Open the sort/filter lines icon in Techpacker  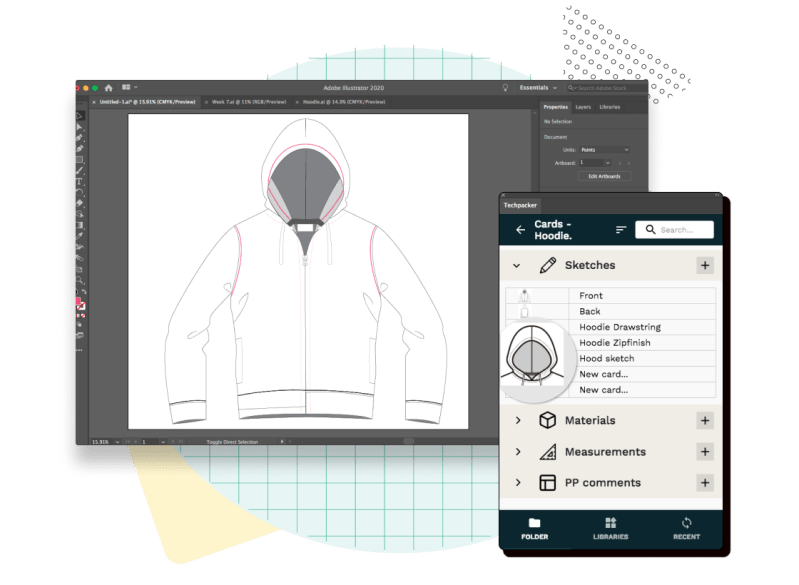[x=621, y=230]
